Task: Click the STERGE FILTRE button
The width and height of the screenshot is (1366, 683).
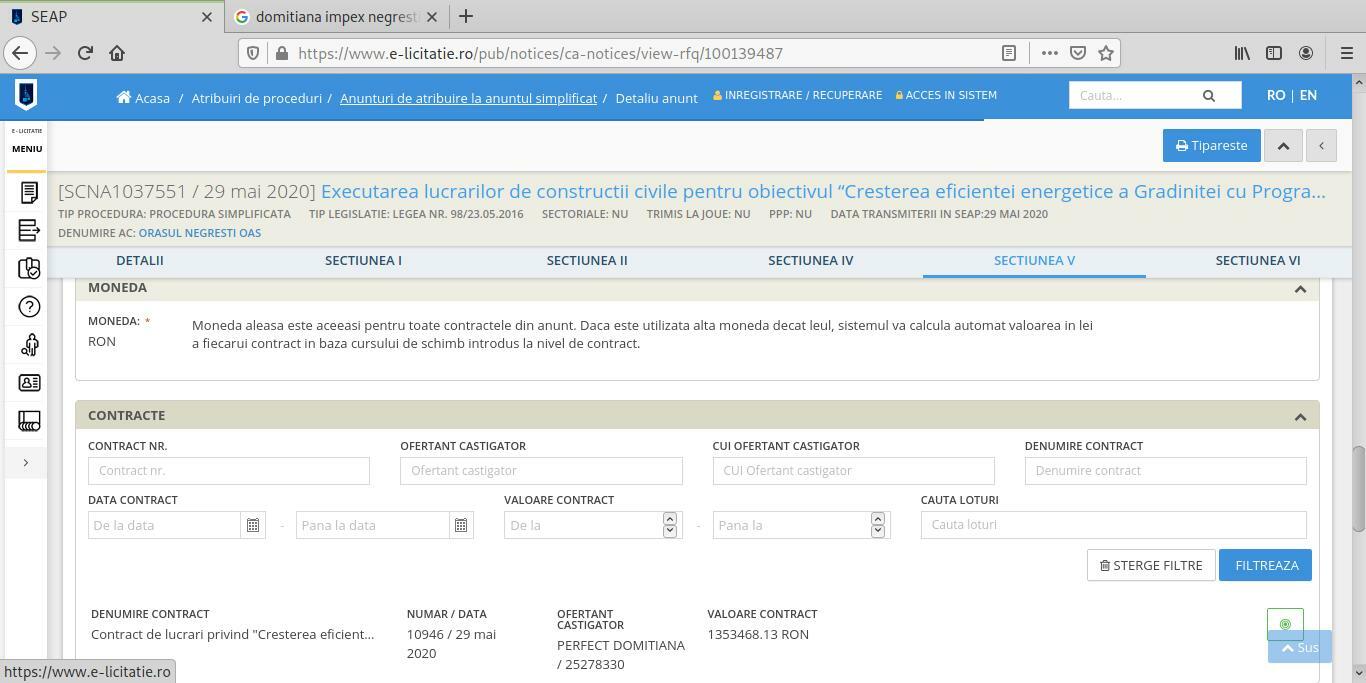Action: 1150,565
